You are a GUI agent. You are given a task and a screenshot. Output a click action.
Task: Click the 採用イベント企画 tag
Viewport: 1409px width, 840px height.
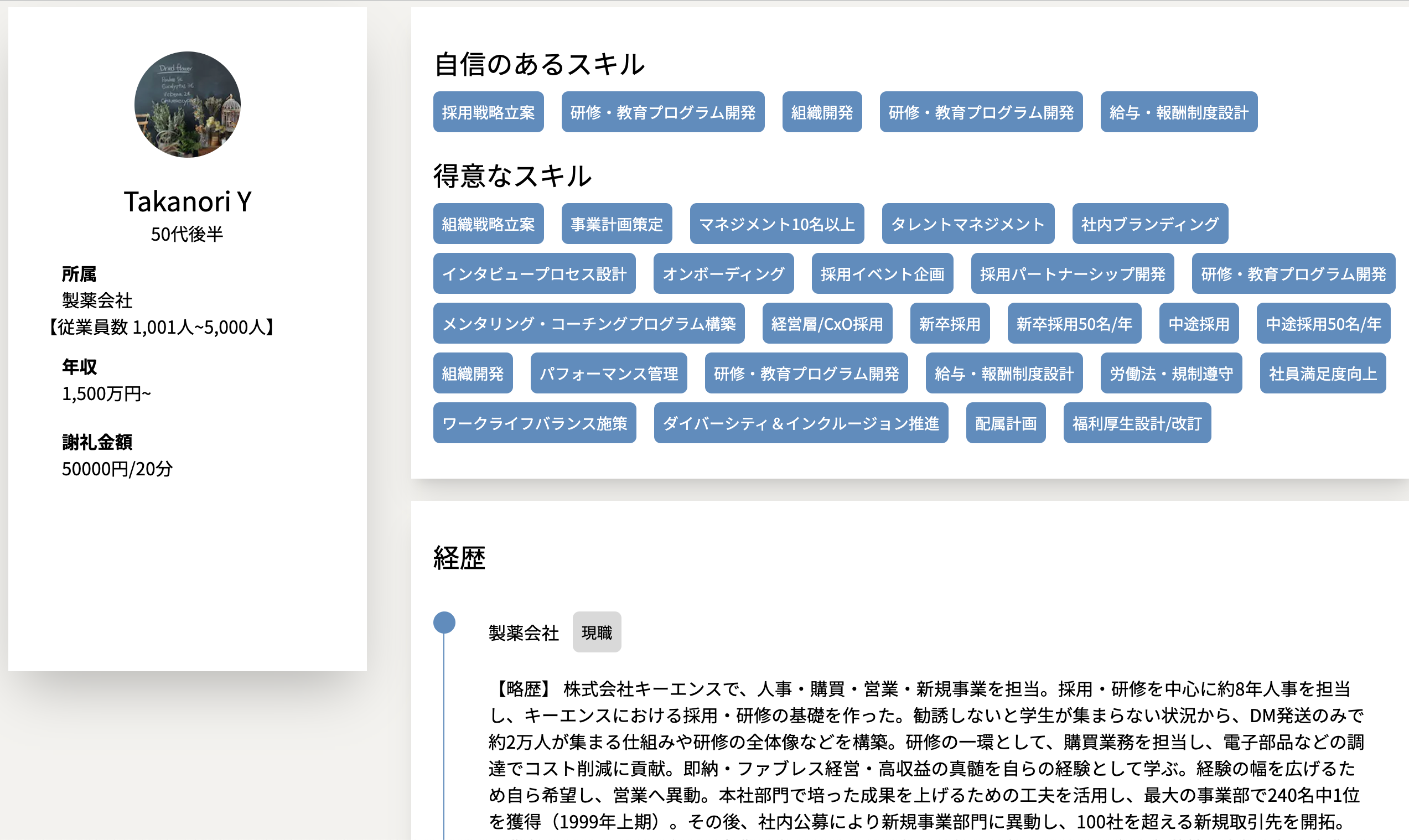click(882, 274)
